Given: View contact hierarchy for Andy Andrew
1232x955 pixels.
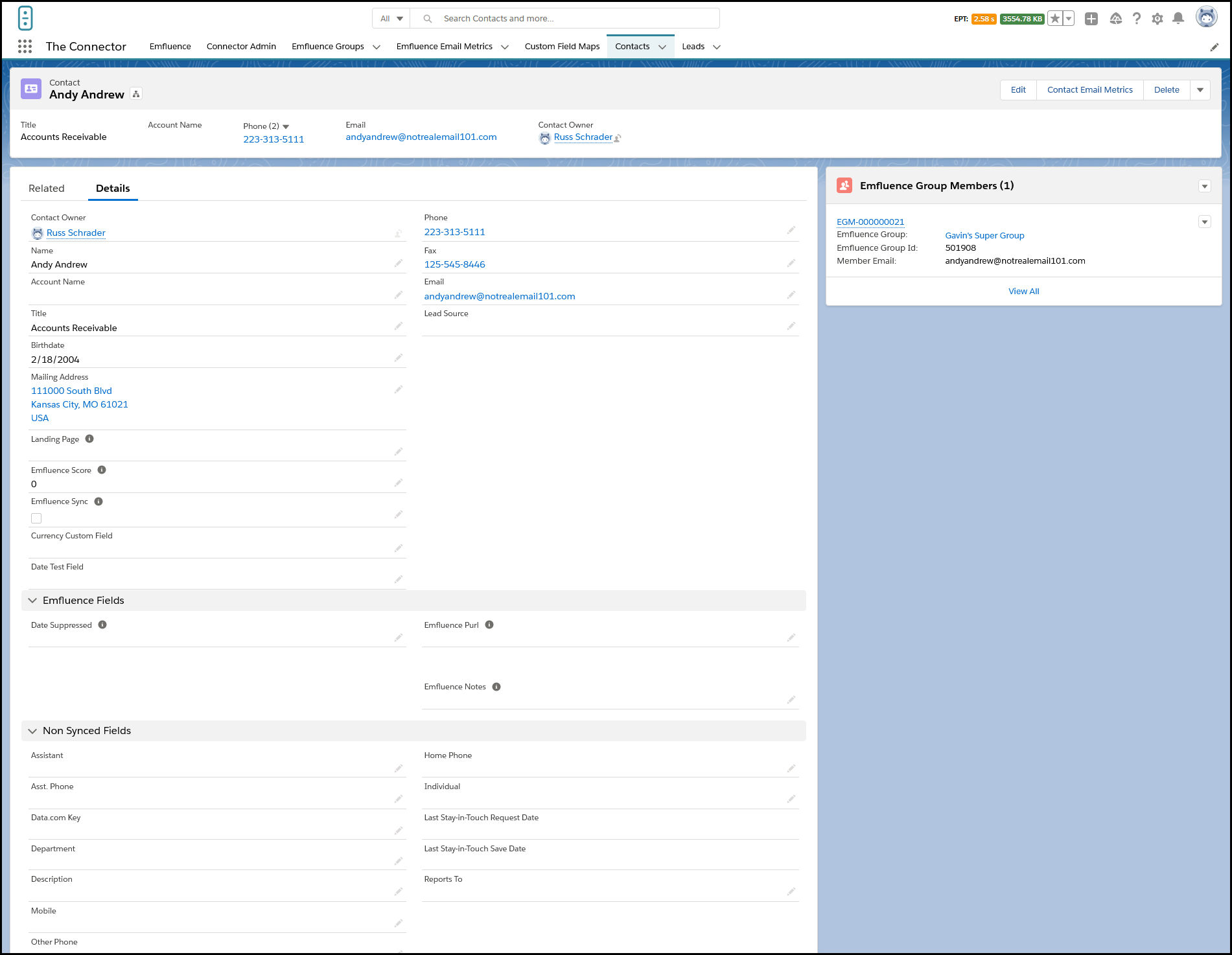Looking at the screenshot, I should (136, 95).
